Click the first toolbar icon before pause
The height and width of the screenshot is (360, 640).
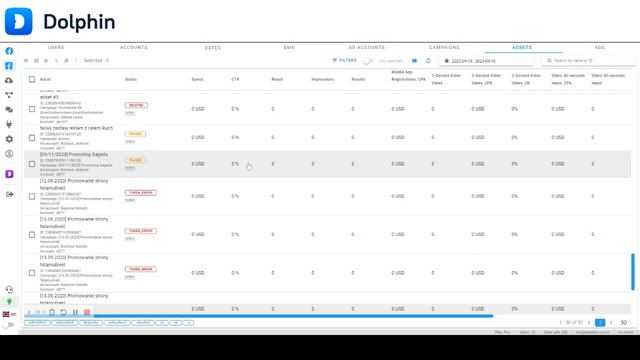point(26,60)
